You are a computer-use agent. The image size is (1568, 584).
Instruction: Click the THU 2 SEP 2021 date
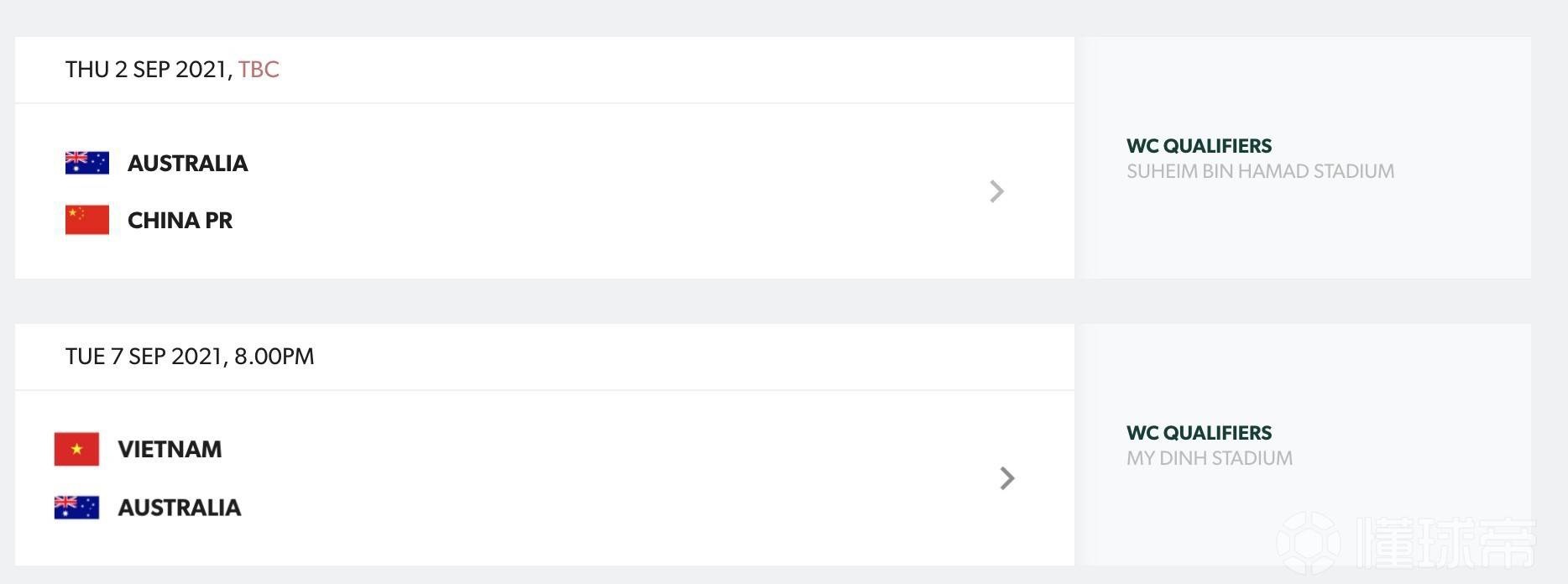146,70
